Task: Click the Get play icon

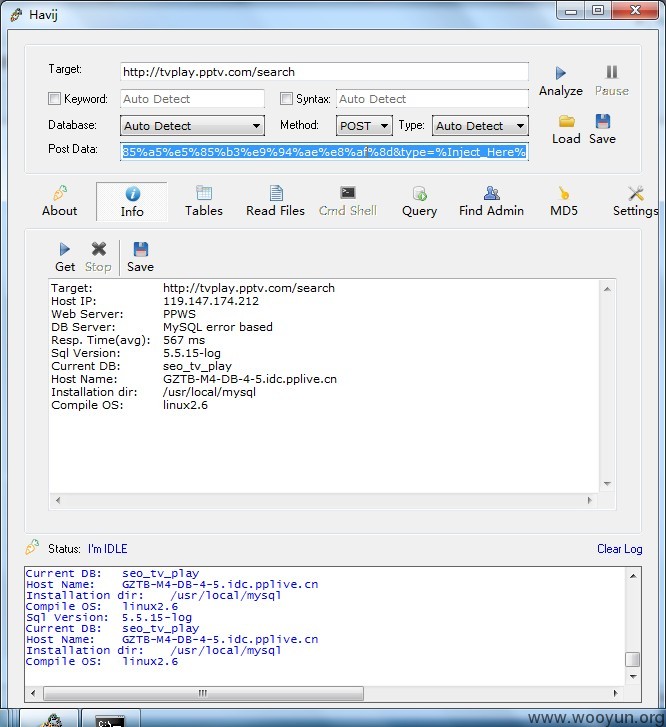Action: pos(64,249)
